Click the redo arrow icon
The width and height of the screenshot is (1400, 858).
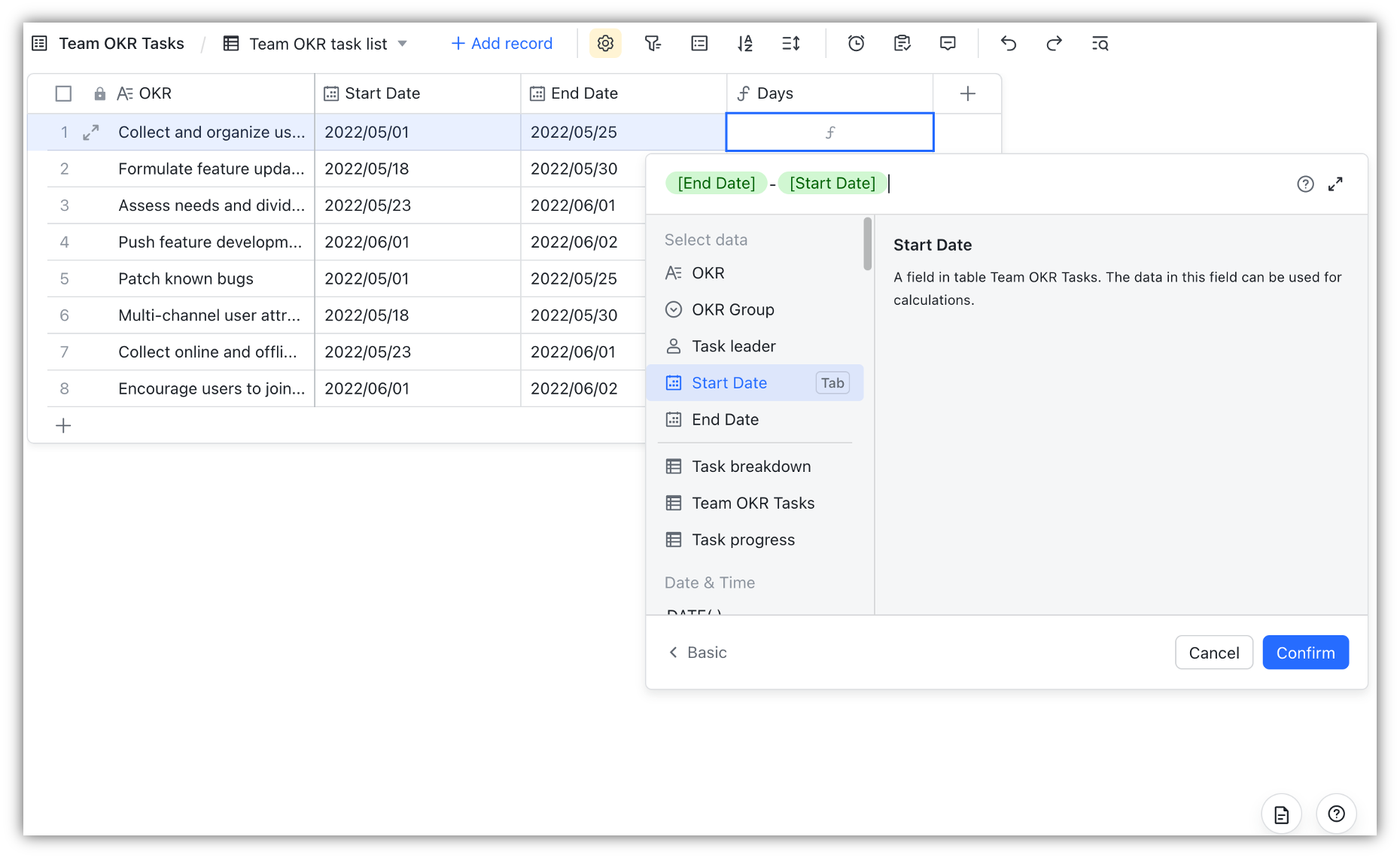point(1054,44)
